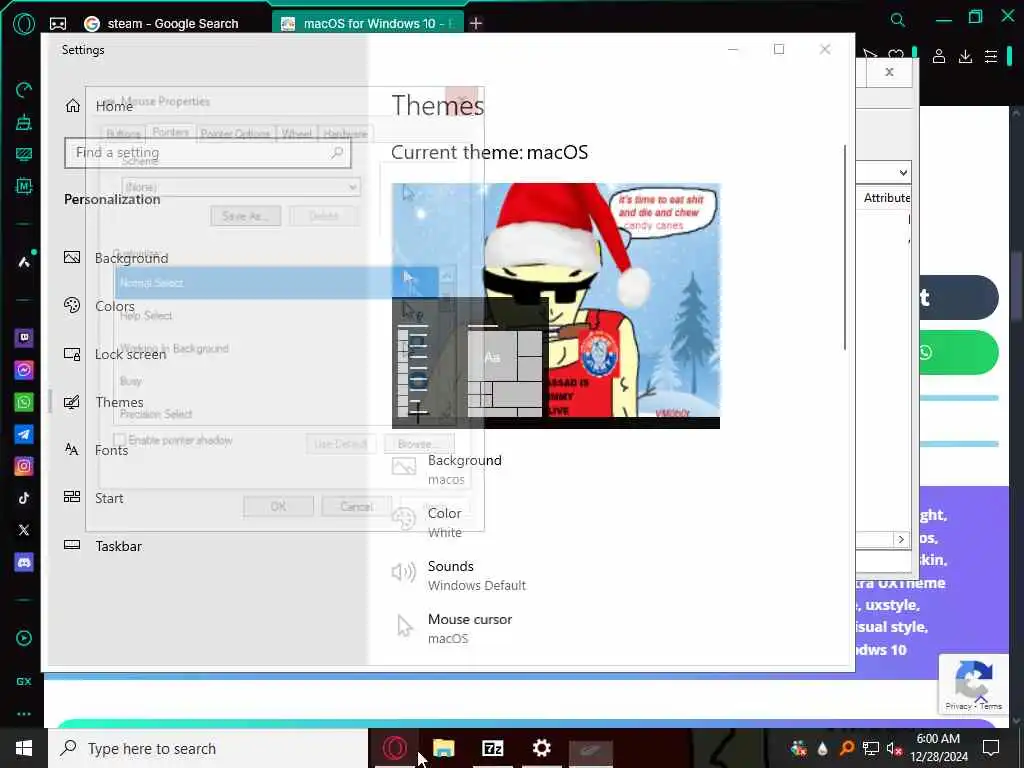Open theme Color White option
Screen dimensions: 1024x768
click(427, 522)
